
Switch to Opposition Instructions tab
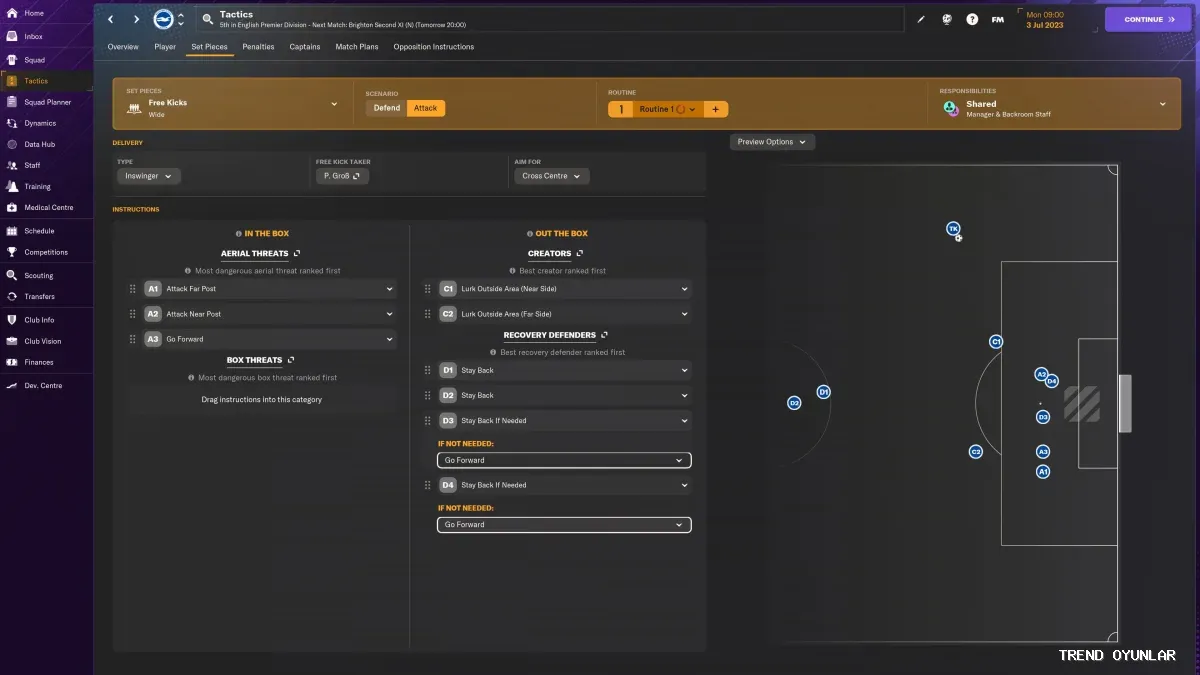(x=434, y=47)
